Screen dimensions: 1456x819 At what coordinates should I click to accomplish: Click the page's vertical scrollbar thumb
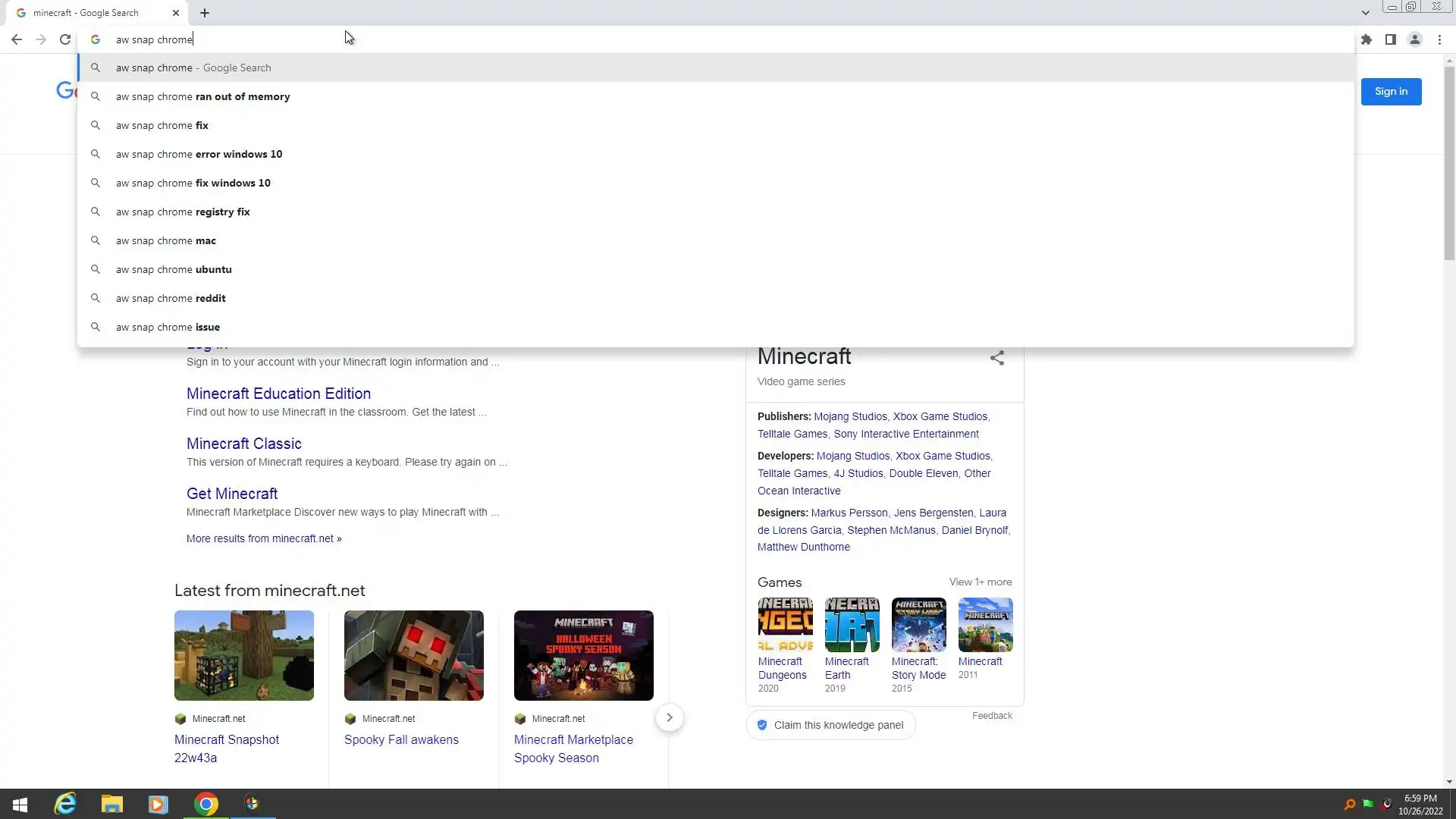(1449, 163)
